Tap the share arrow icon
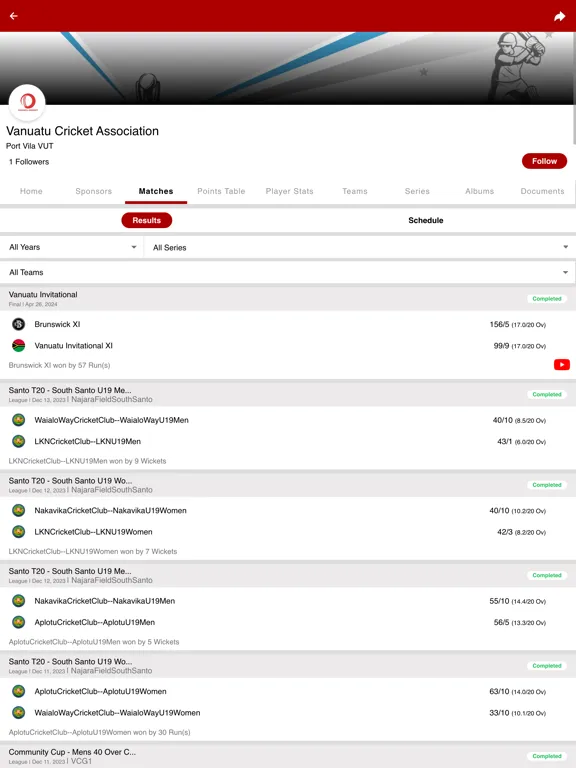The height and width of the screenshot is (768, 576). tap(559, 17)
